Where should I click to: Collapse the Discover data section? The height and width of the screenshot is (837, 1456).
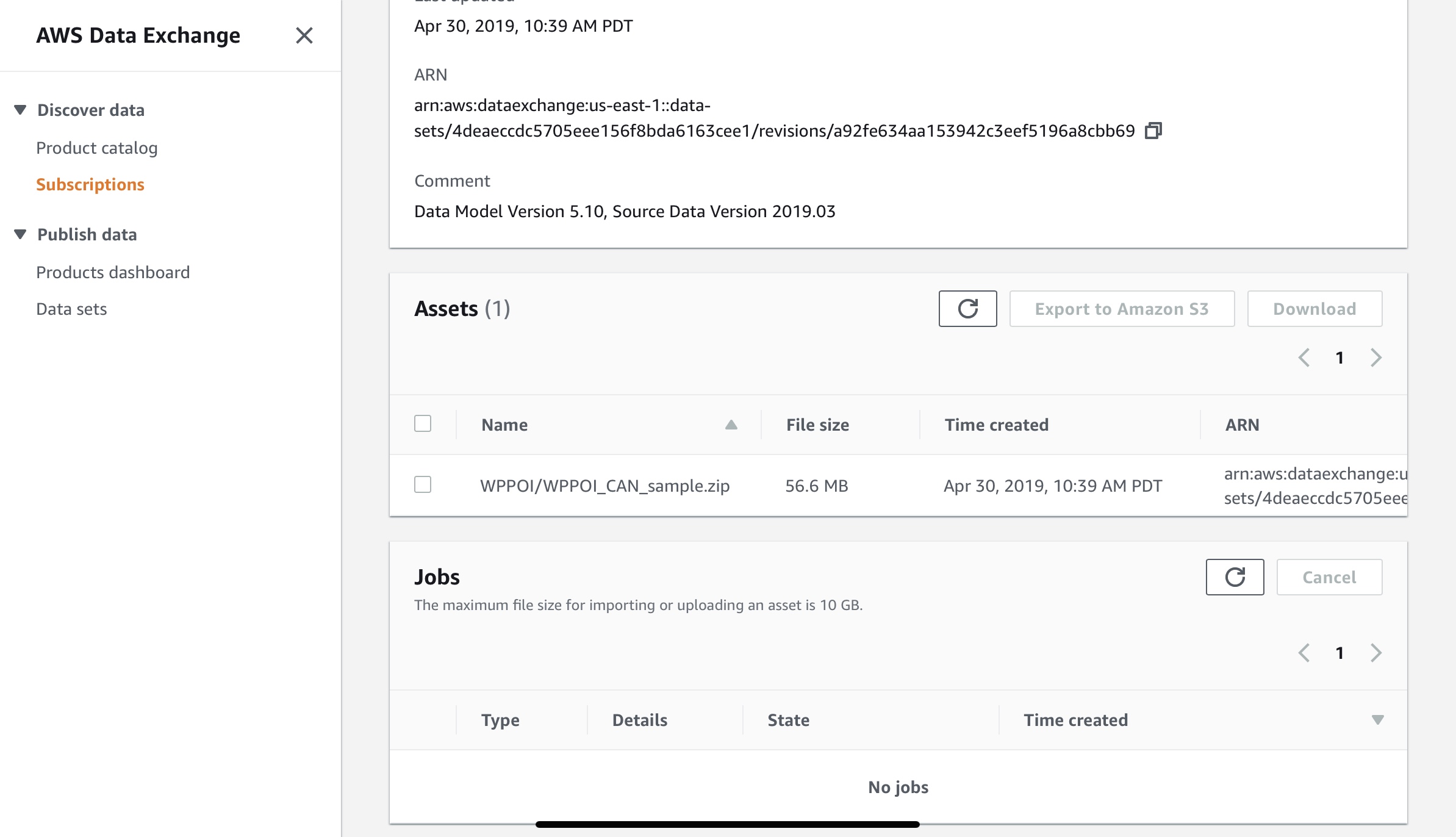[x=20, y=110]
